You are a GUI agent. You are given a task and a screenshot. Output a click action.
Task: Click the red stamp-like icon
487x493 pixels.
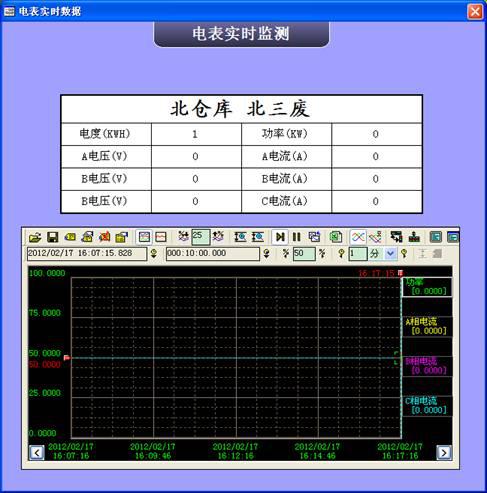[x=414, y=237]
